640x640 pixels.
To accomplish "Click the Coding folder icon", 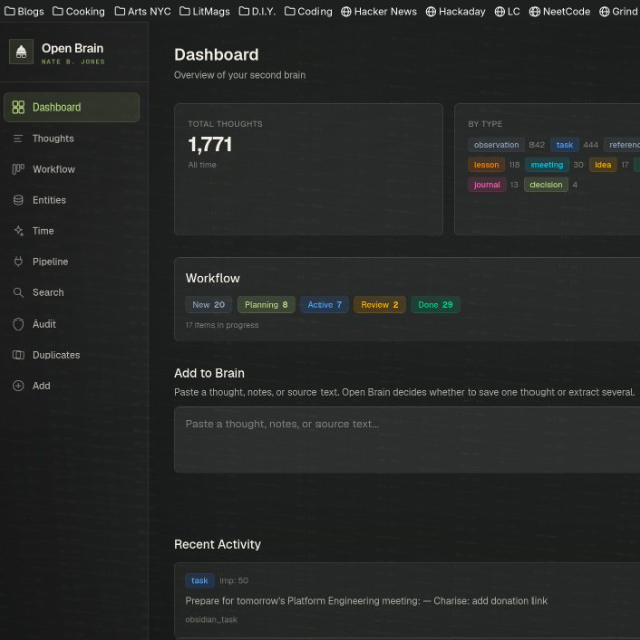I will (x=290, y=11).
